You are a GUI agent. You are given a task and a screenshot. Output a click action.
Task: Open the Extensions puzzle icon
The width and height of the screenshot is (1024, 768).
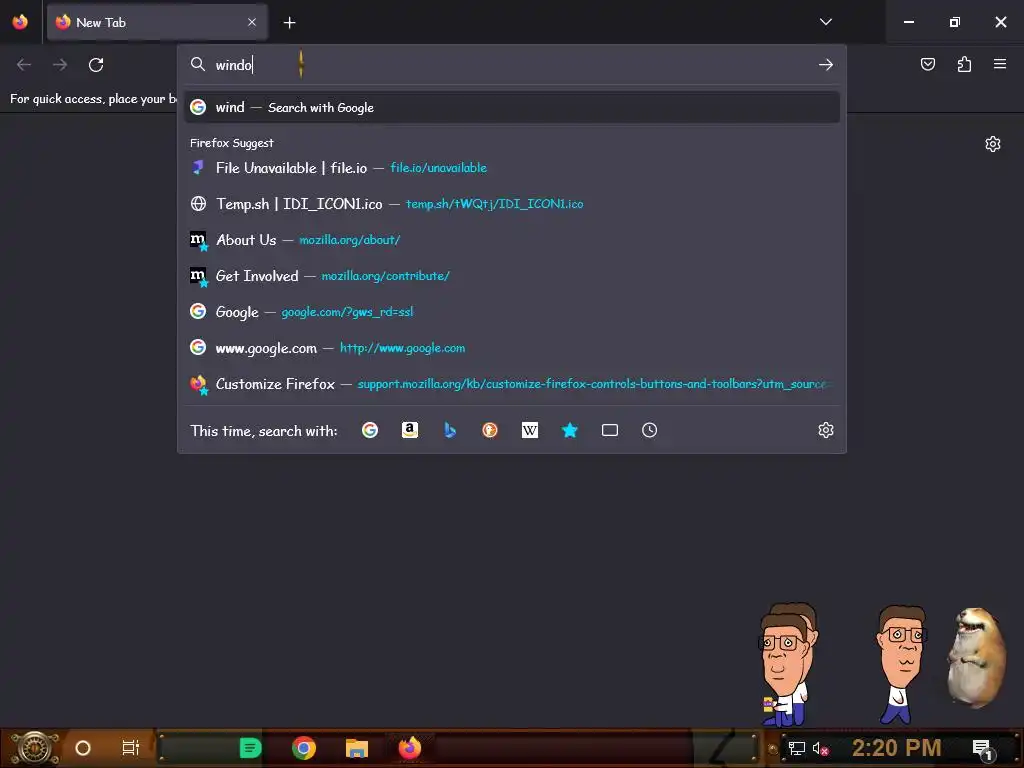[964, 64]
